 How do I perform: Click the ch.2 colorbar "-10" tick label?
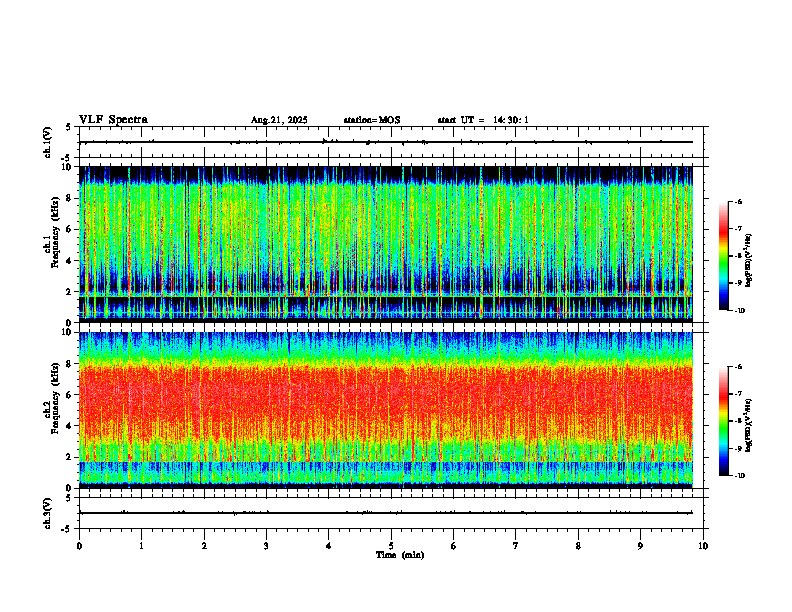[x=740, y=476]
